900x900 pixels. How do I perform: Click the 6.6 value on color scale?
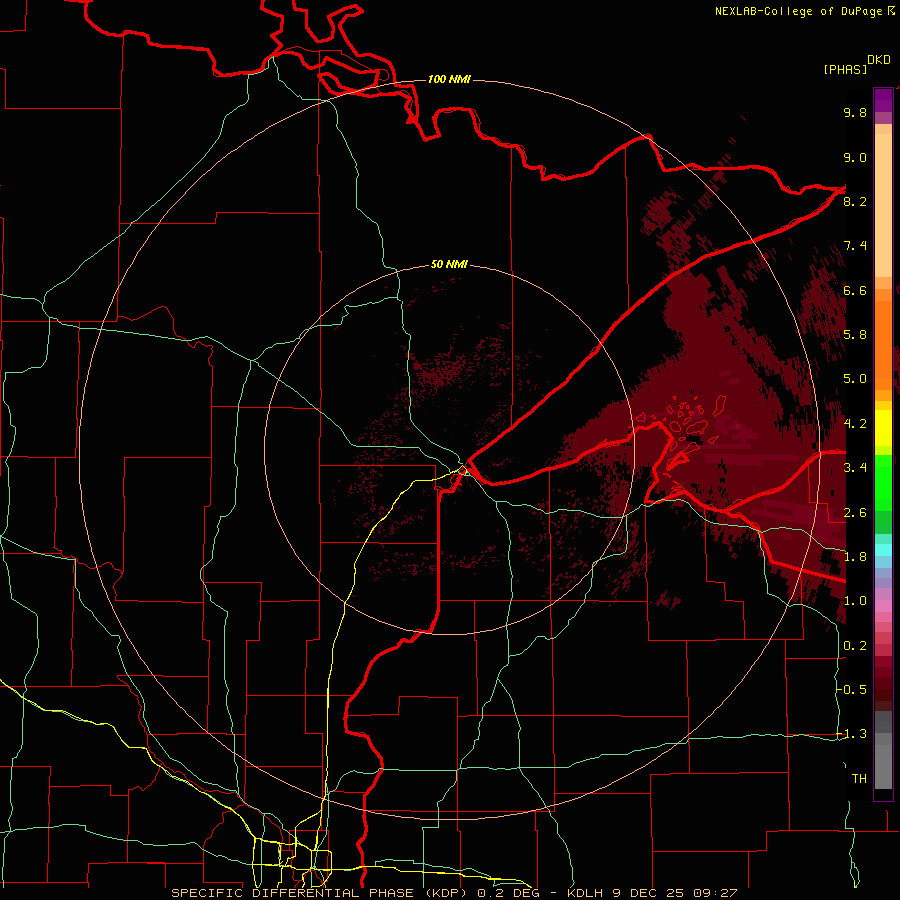[x=855, y=290]
